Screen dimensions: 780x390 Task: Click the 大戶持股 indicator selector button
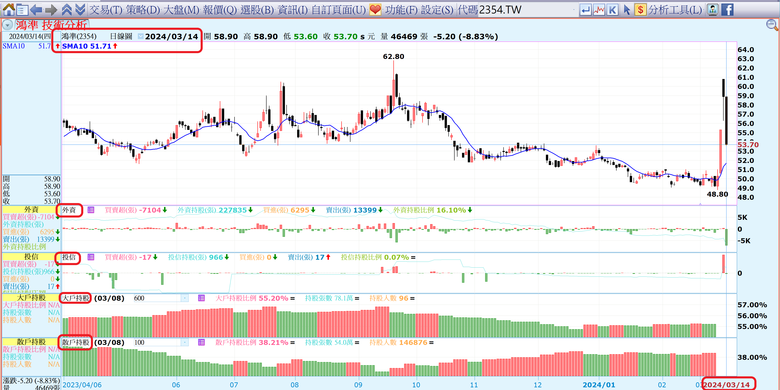tap(76, 298)
